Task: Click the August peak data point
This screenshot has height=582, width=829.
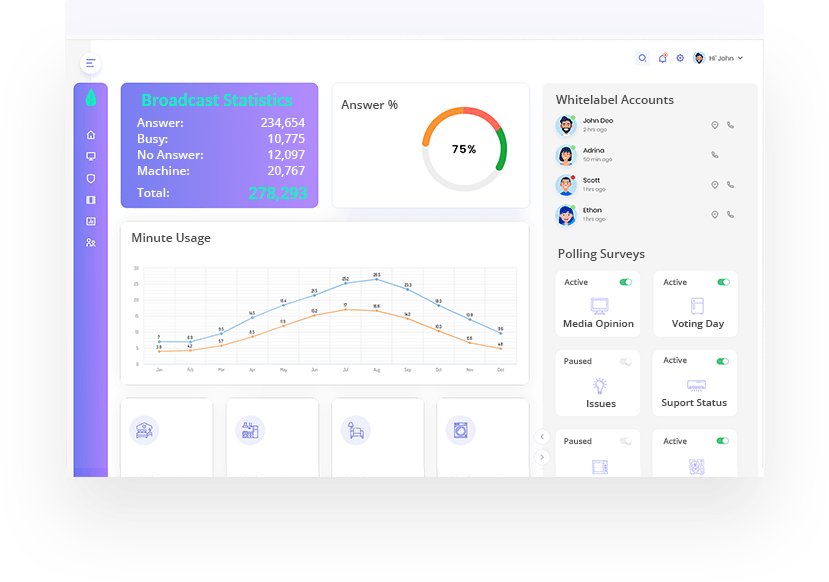Action: 376,279
